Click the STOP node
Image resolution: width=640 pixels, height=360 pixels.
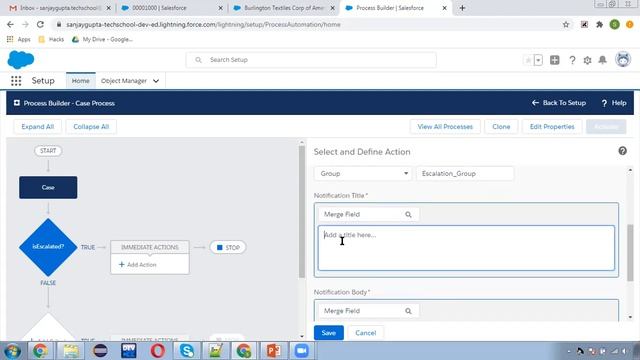228,247
